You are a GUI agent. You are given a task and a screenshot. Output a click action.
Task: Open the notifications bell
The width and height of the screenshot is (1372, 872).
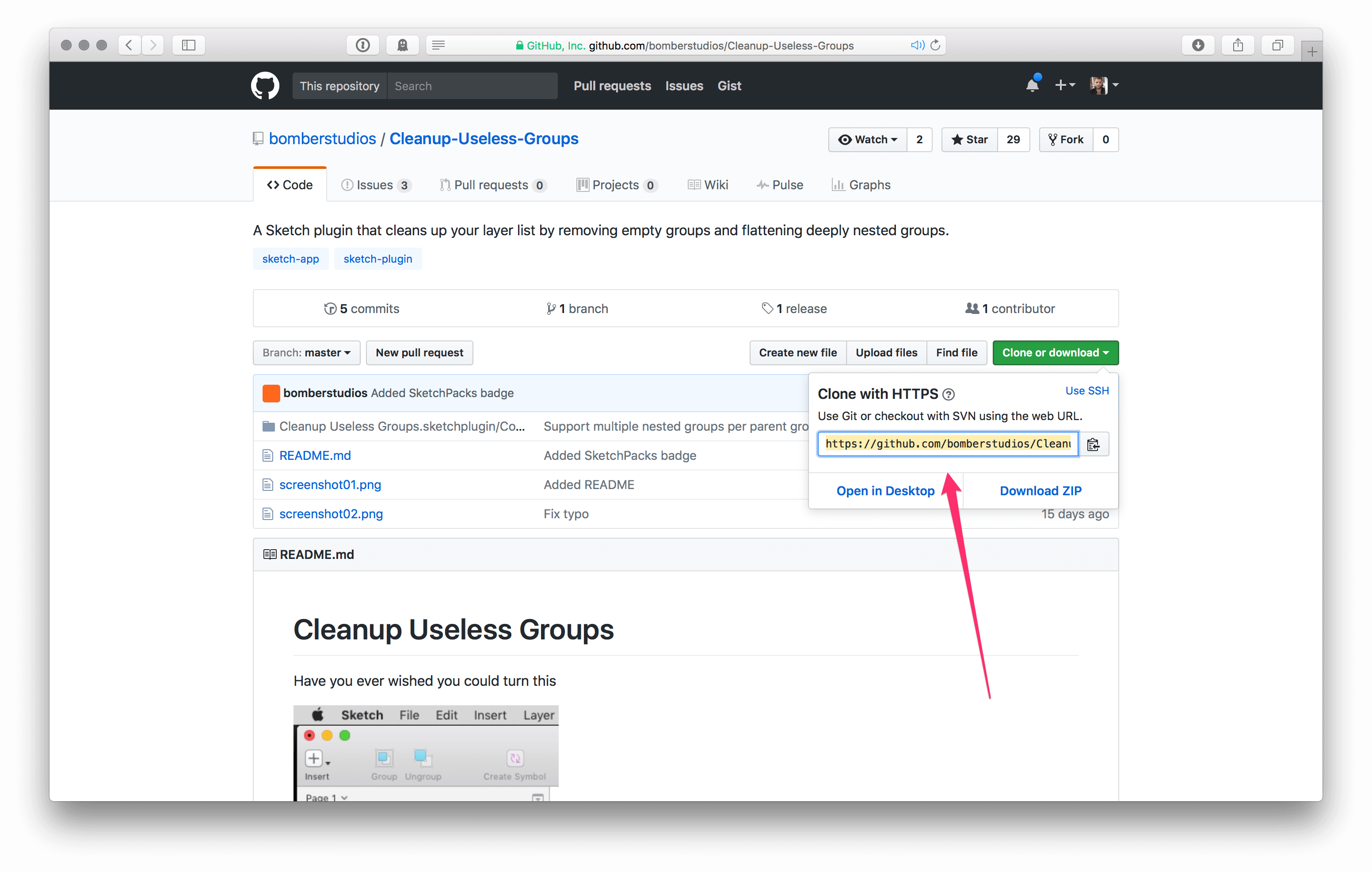tap(1033, 84)
